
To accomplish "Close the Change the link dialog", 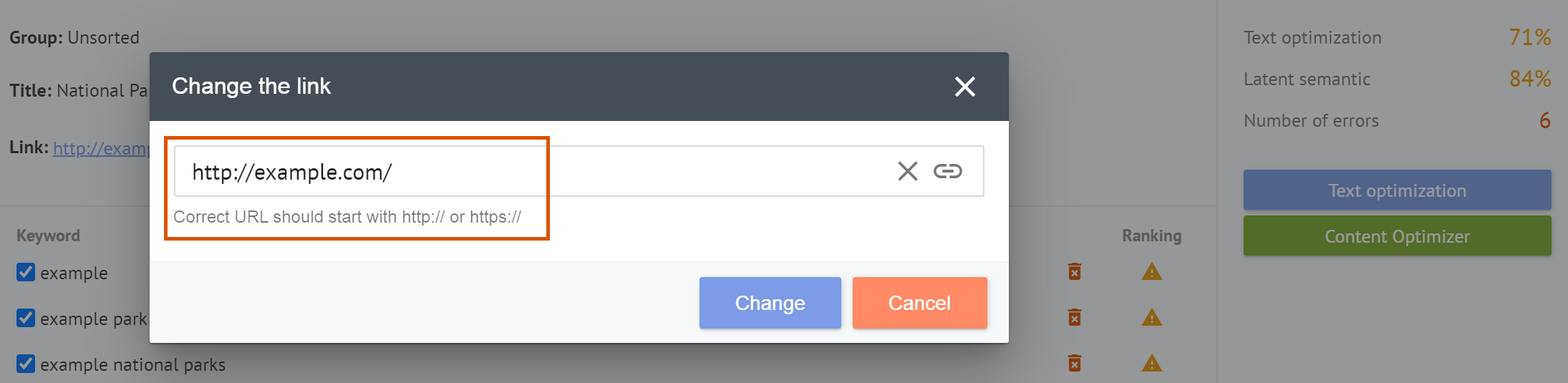I will tap(964, 87).
